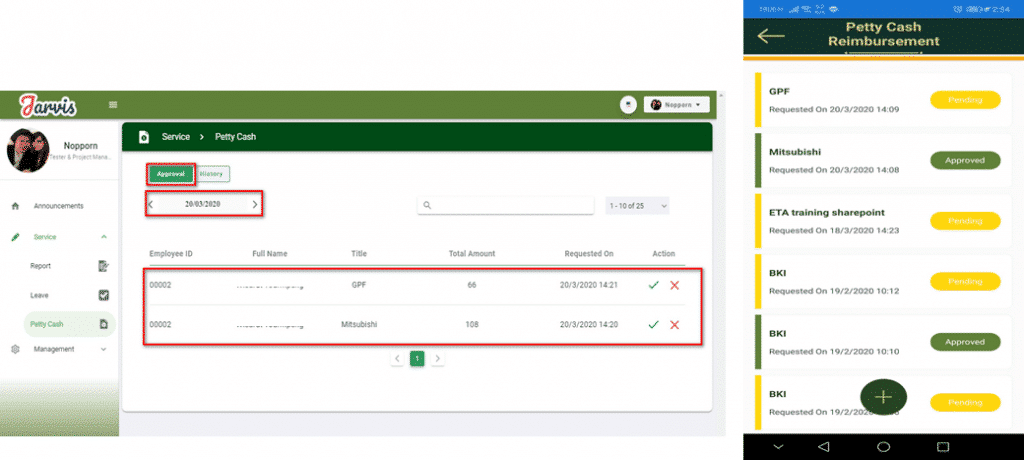Tap the floating plus button to add a request
The height and width of the screenshot is (460, 1024).
(x=883, y=397)
